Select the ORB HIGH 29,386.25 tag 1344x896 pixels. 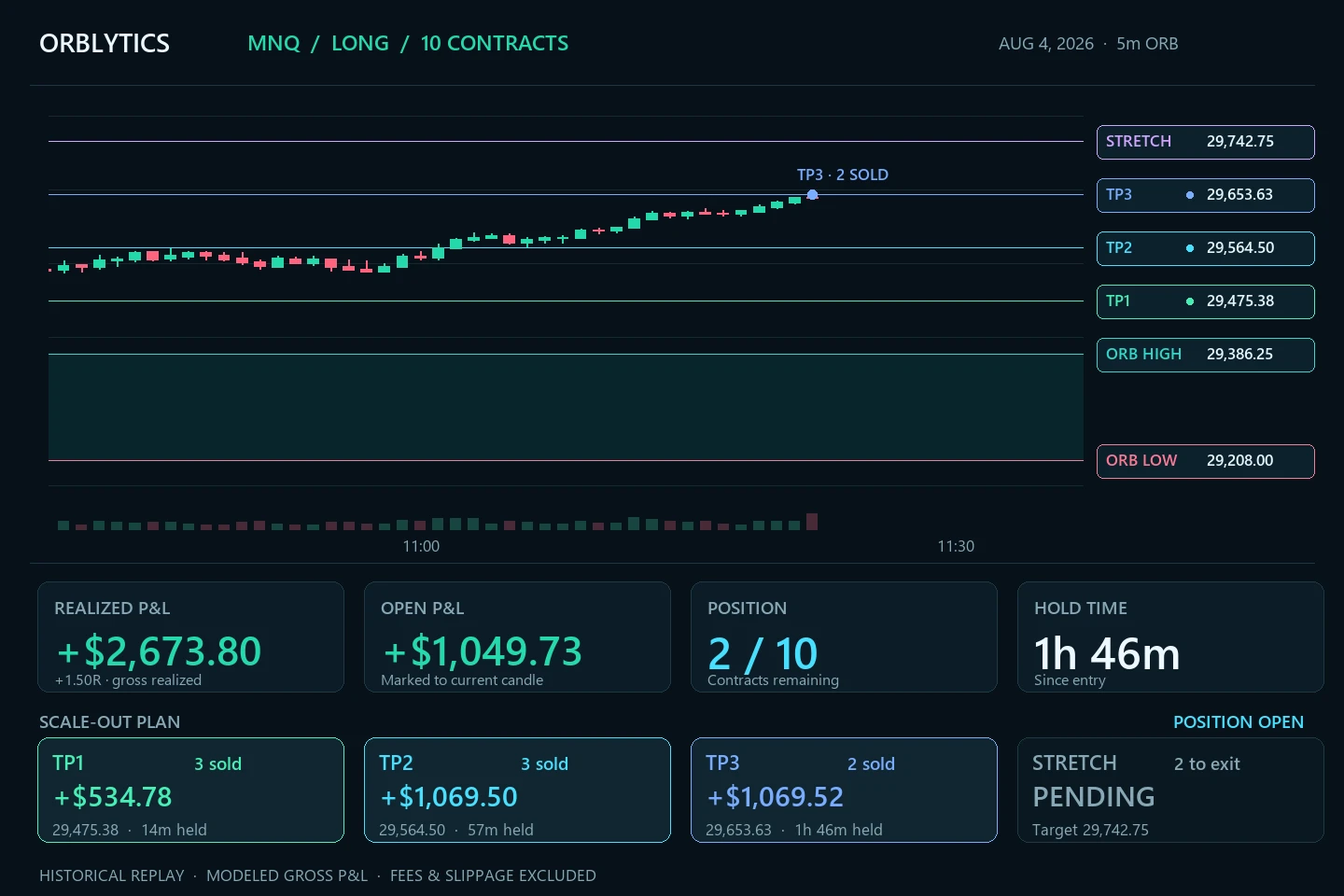tap(1206, 355)
